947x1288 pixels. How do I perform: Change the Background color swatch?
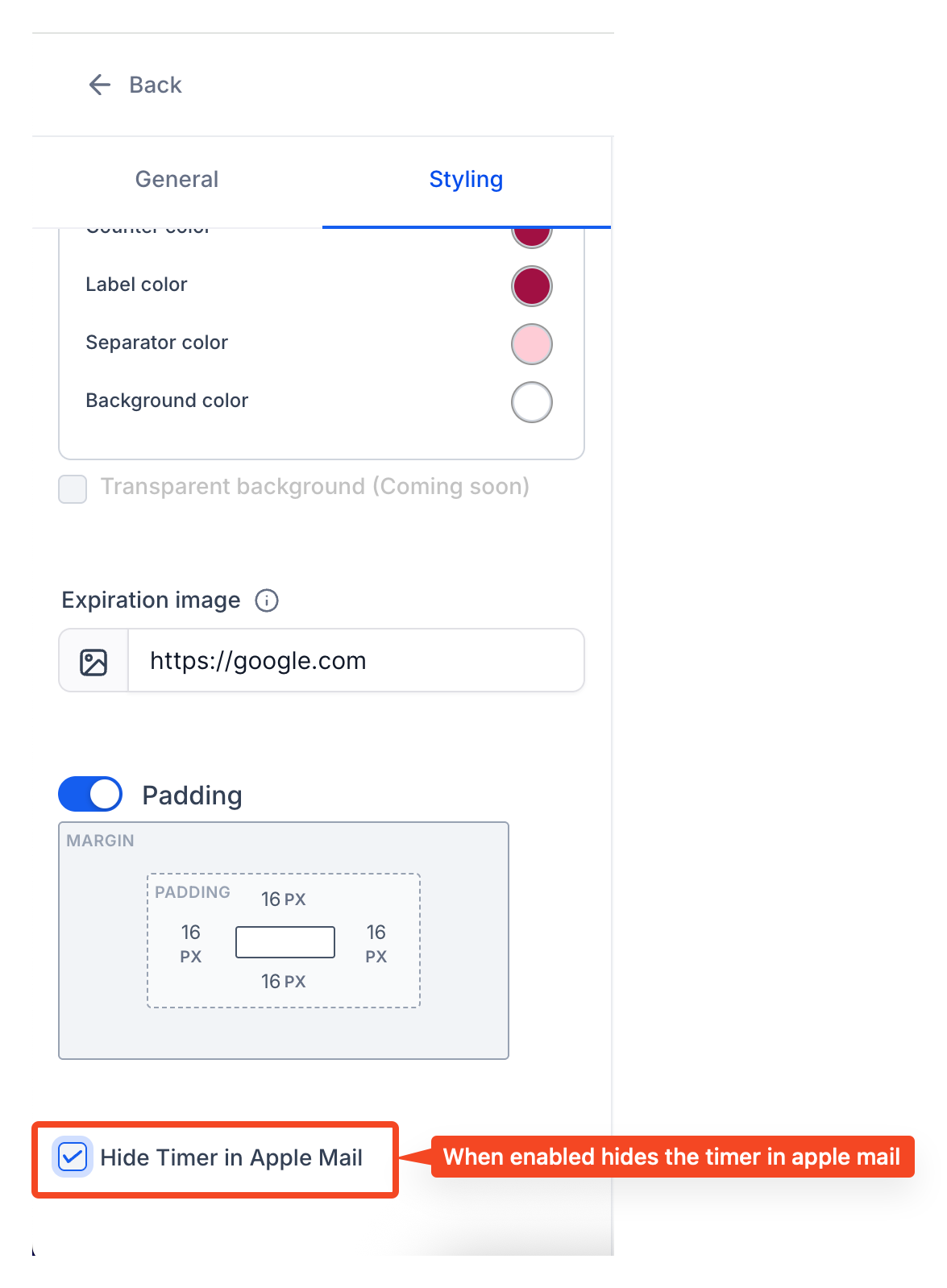pos(532,402)
